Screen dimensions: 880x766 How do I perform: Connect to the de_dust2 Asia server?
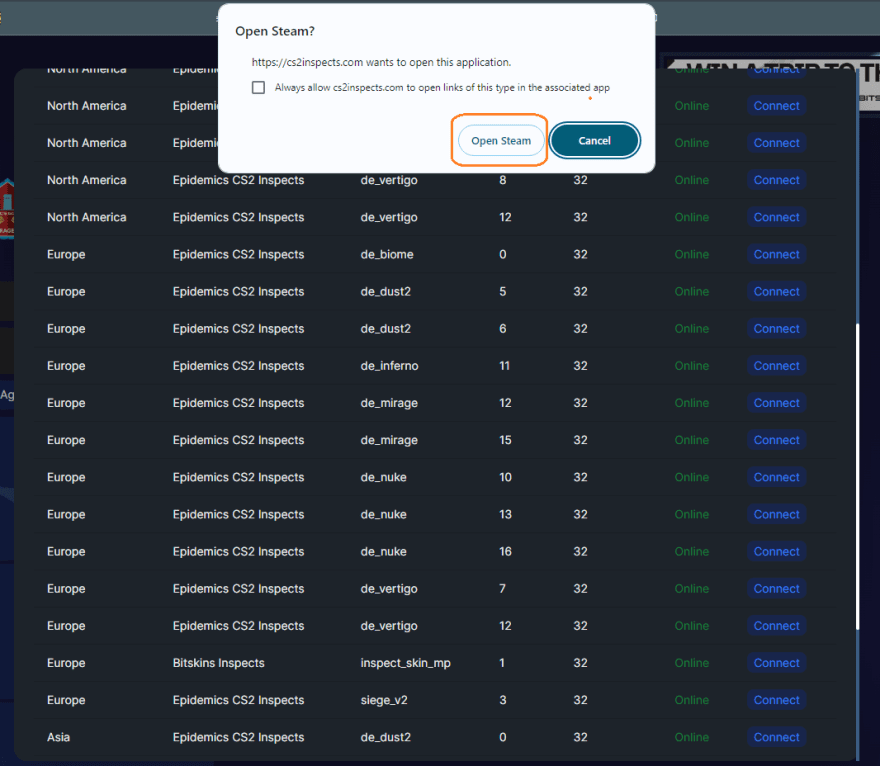tap(776, 737)
